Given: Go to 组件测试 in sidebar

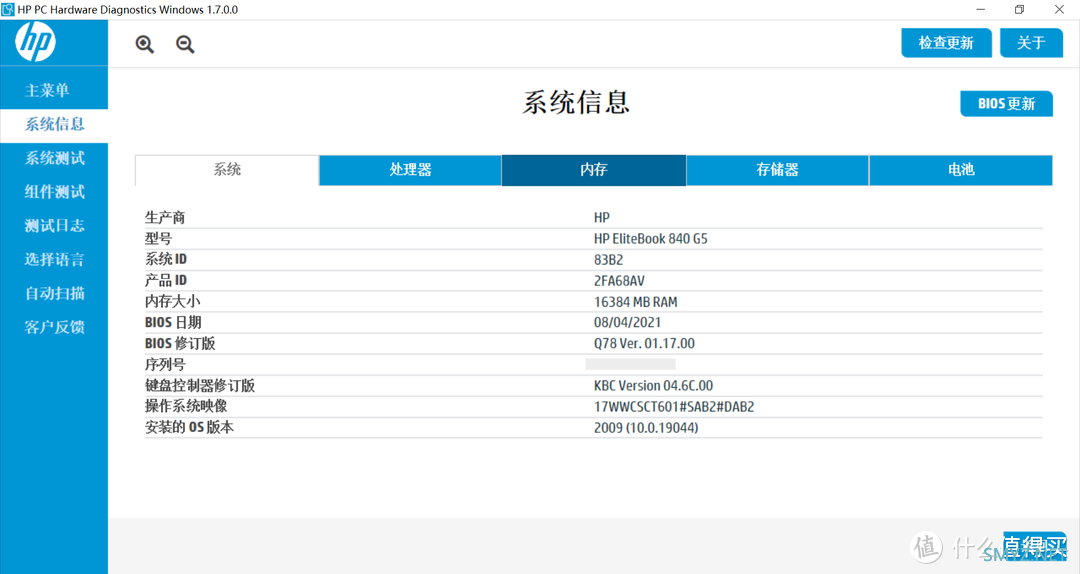Looking at the screenshot, I should click(x=54, y=192).
